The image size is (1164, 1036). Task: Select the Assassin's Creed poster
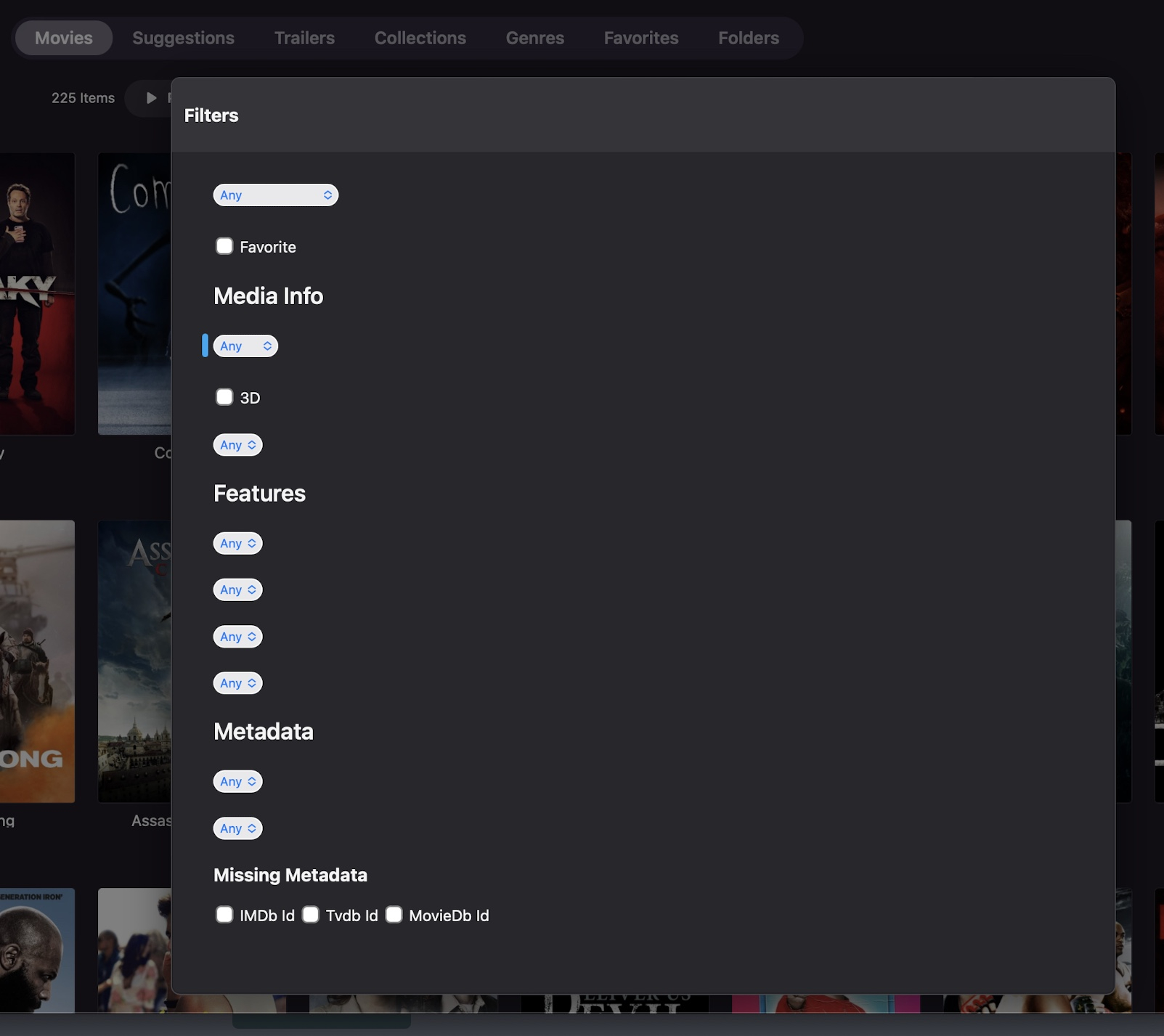(x=134, y=661)
